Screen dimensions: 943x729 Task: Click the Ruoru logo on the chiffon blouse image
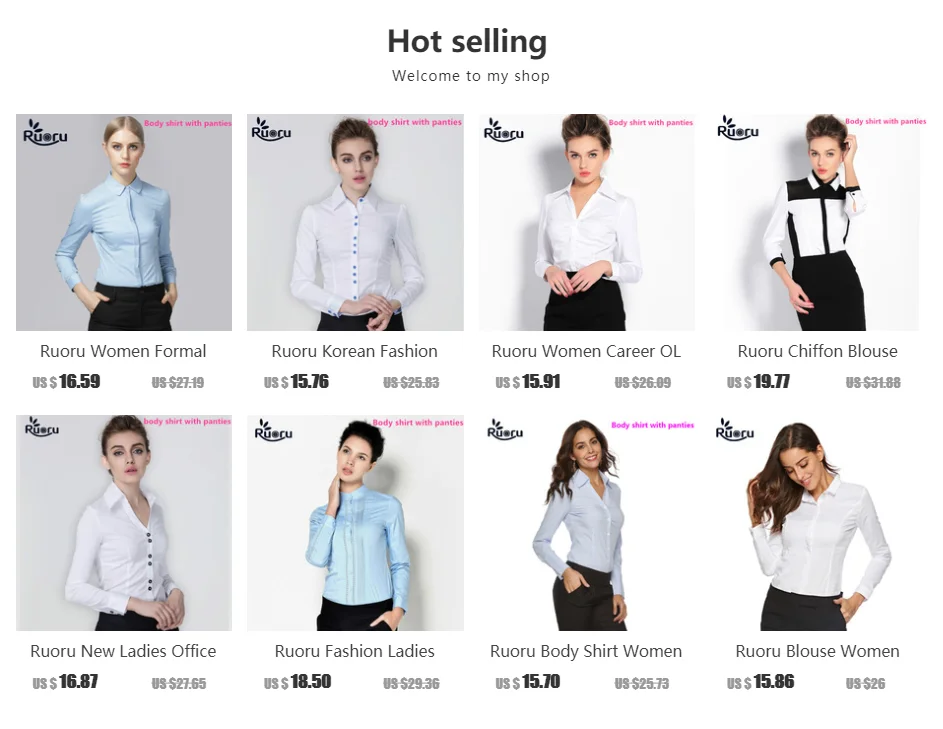pos(738,128)
